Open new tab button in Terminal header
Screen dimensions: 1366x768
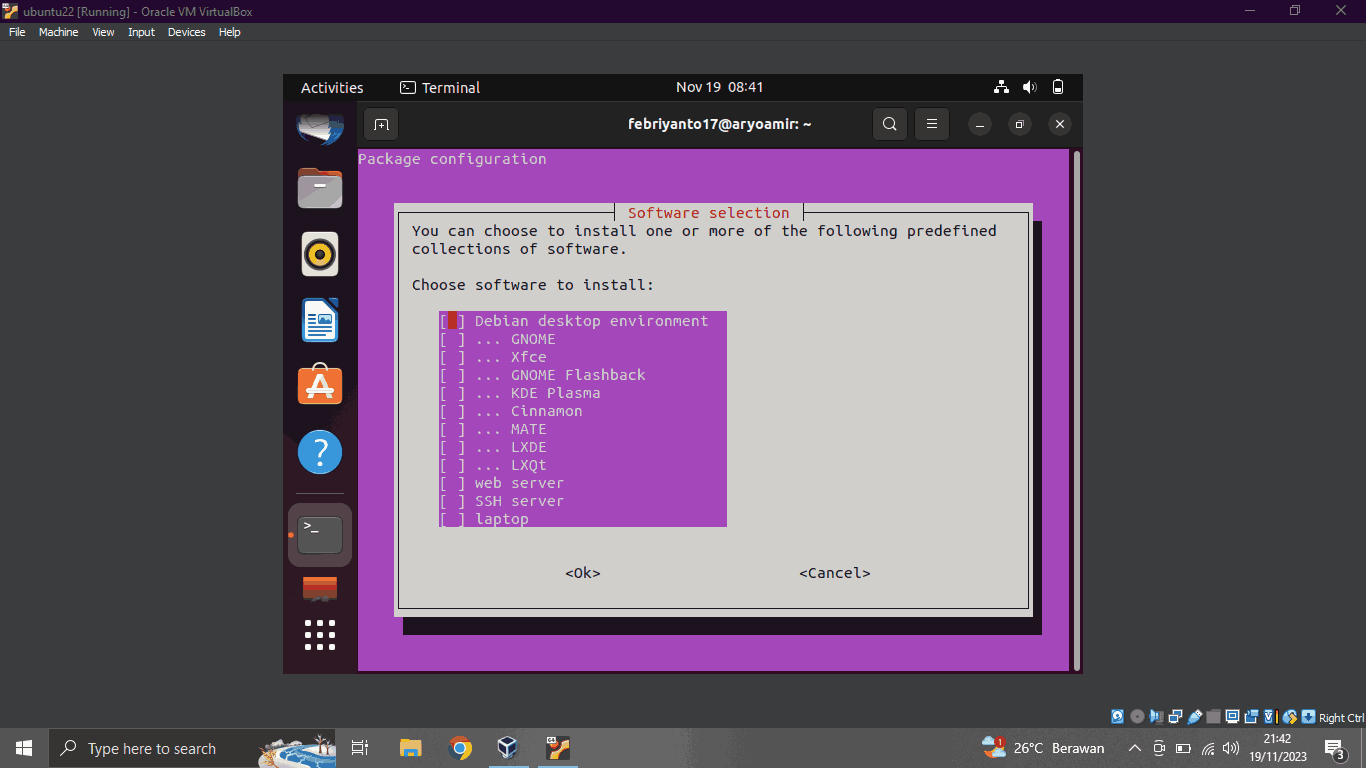click(381, 125)
